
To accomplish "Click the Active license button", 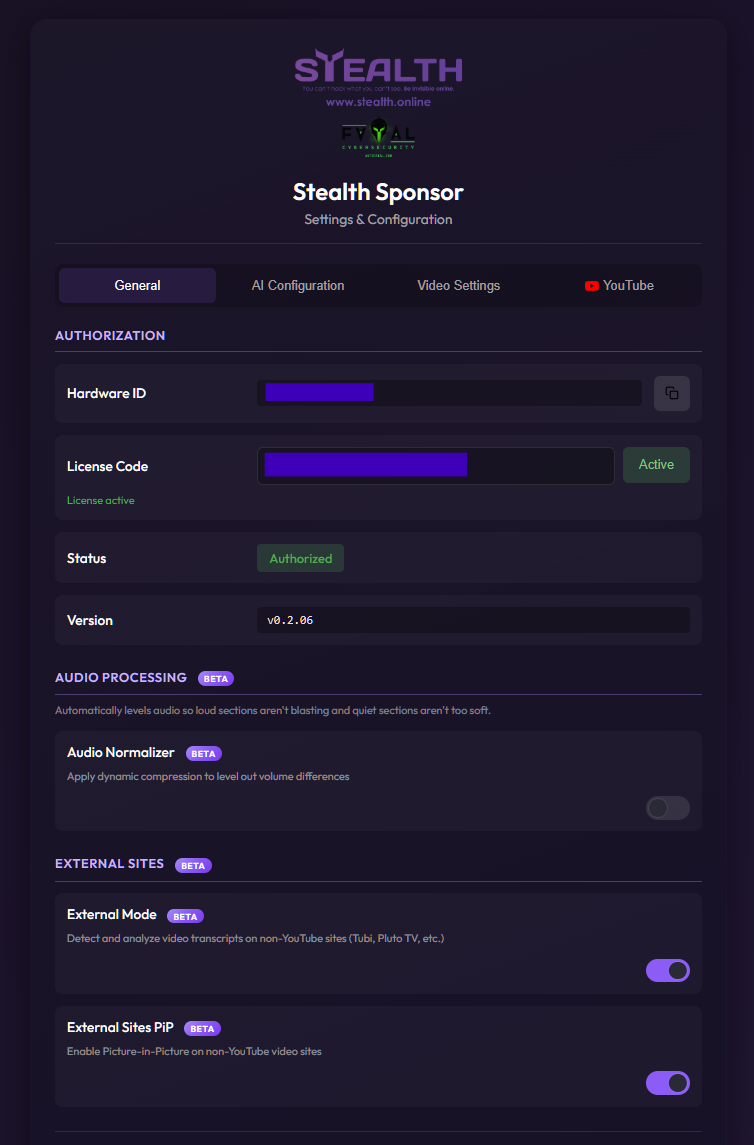I will pyautogui.click(x=656, y=465).
